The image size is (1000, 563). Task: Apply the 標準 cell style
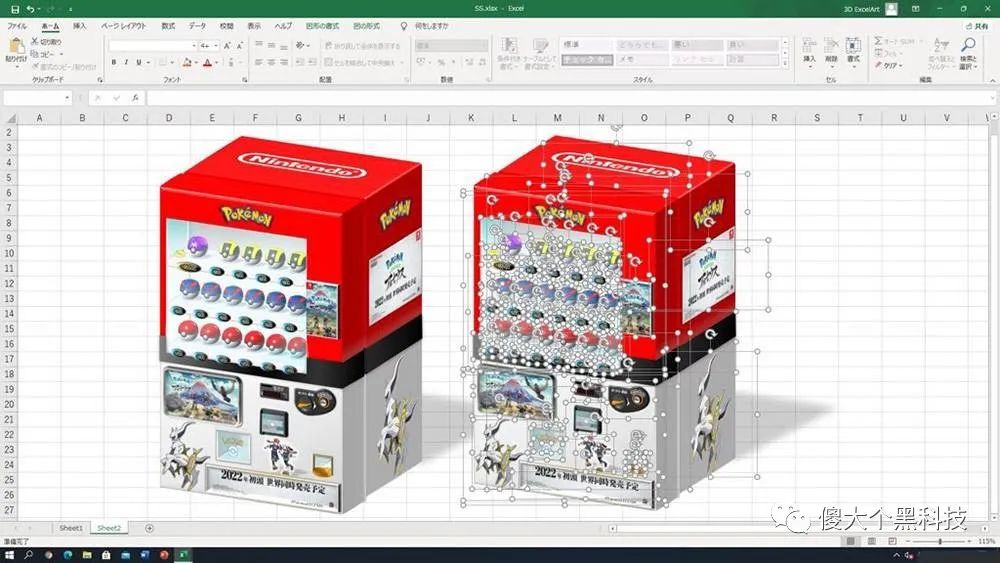pos(585,45)
